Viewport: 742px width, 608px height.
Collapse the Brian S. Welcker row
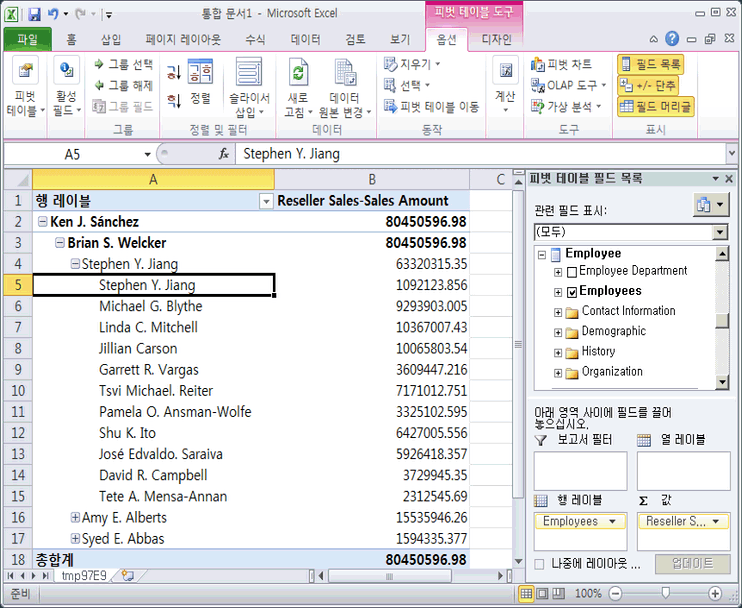pos(60,243)
